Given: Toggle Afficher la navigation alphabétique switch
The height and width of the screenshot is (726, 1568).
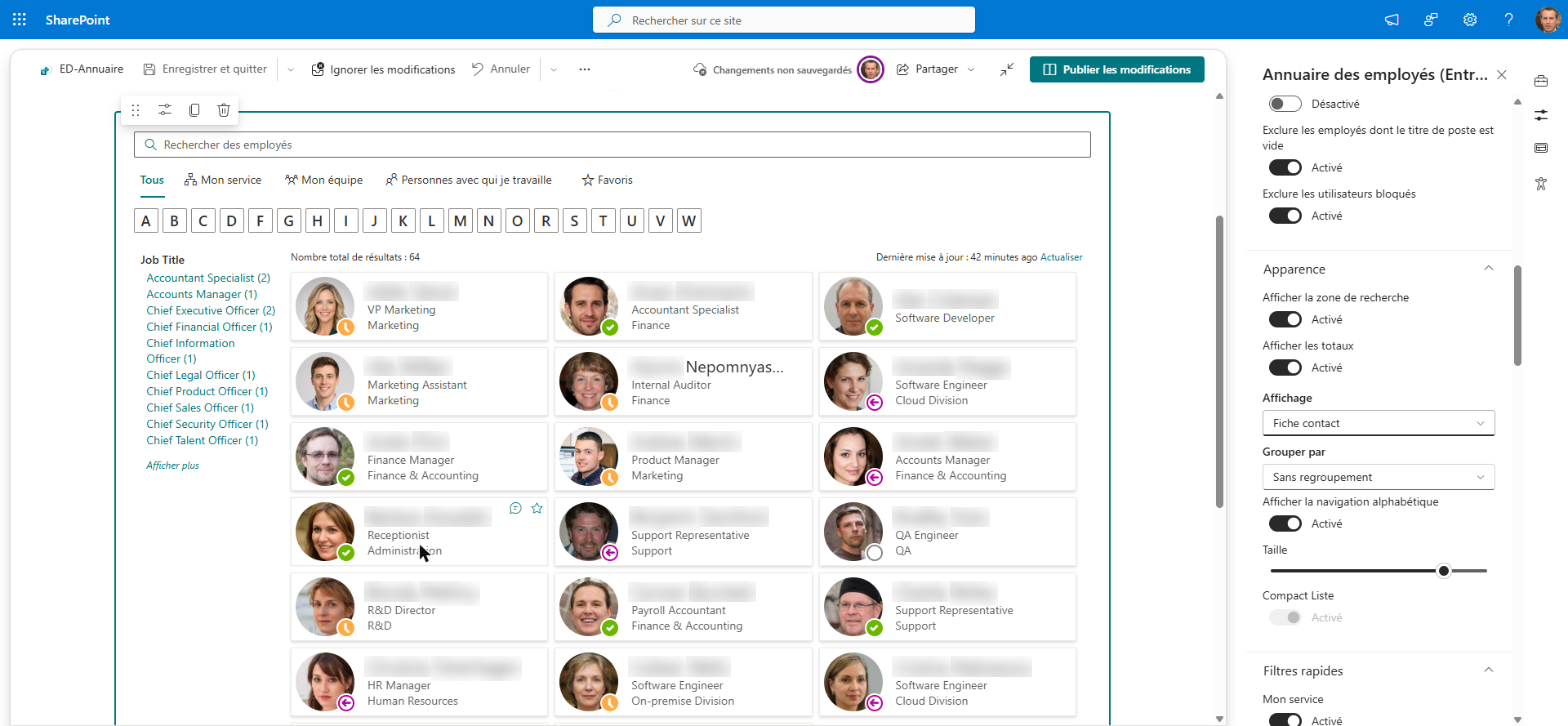Looking at the screenshot, I should pos(1285,523).
